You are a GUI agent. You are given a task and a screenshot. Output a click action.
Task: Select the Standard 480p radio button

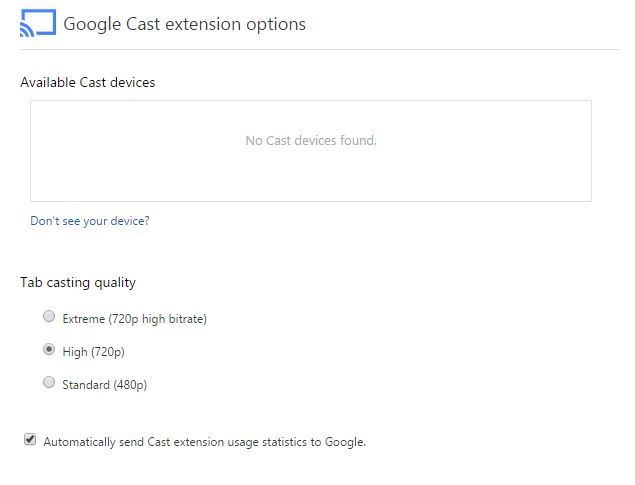(x=49, y=382)
